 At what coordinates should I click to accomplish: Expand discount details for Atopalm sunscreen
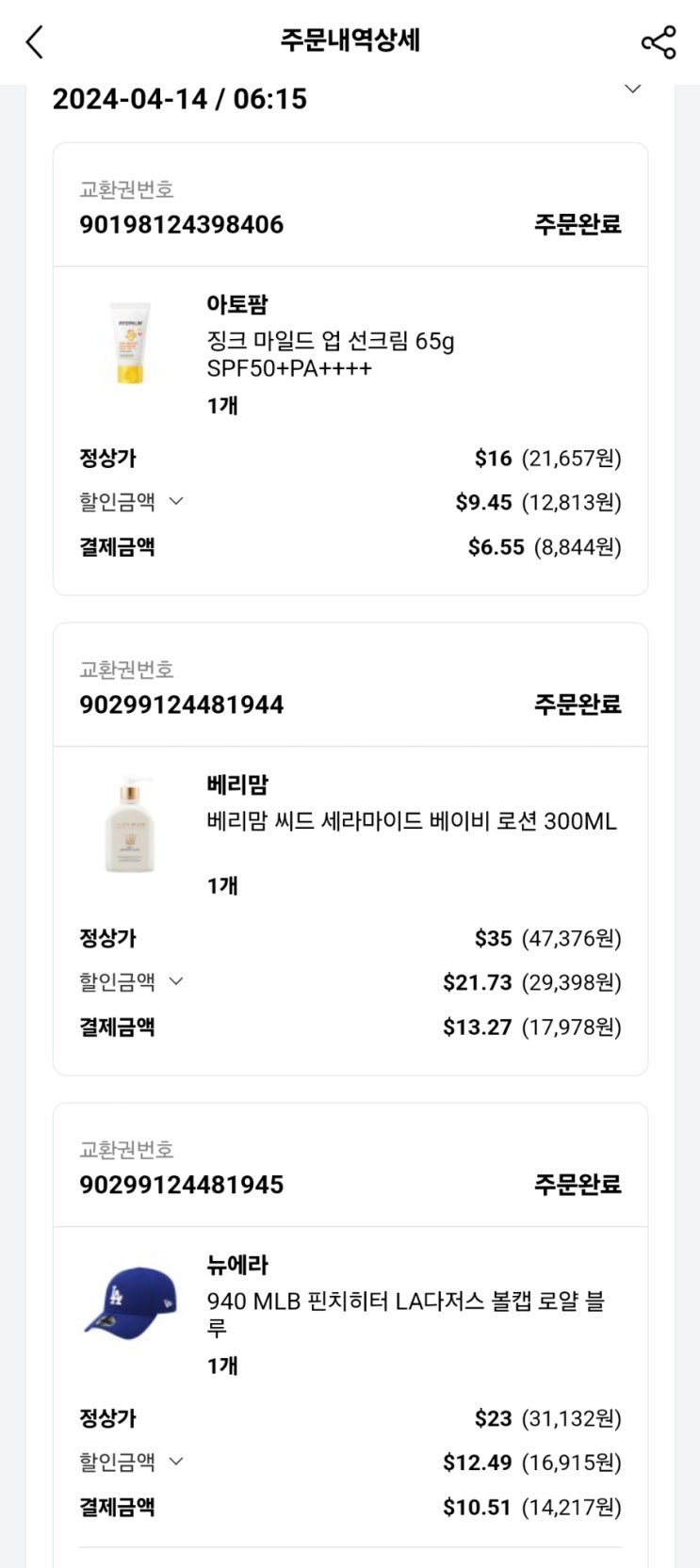pyautogui.click(x=175, y=501)
